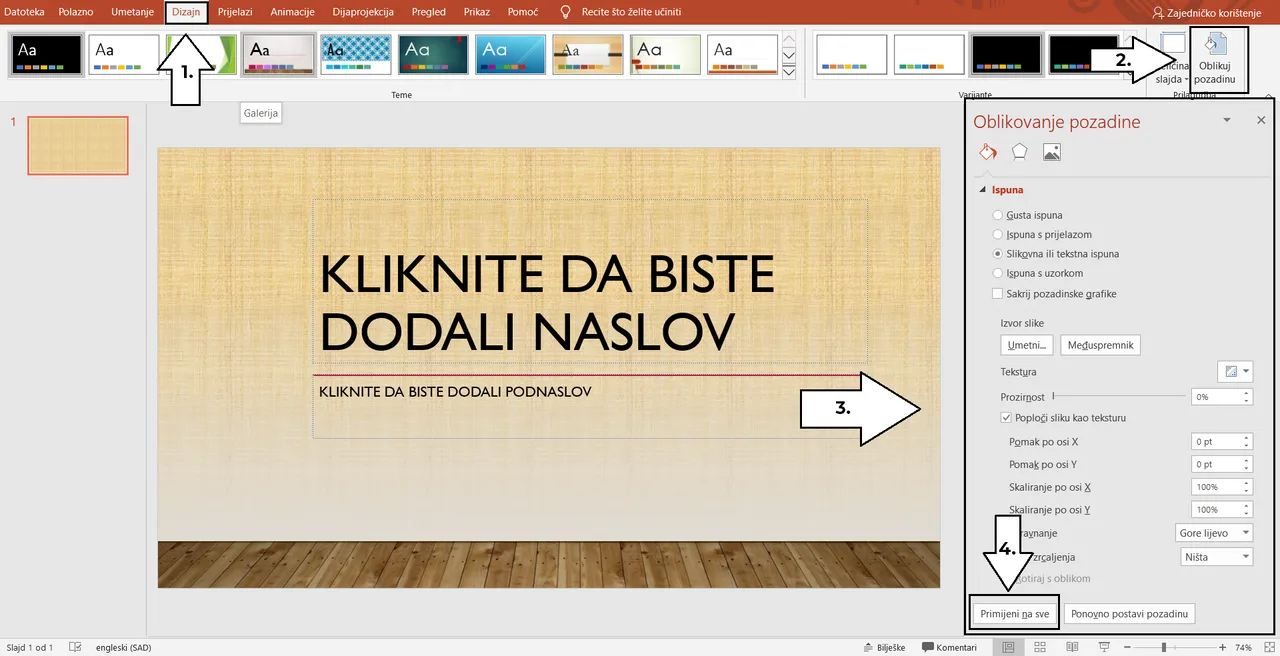This screenshot has height=656, width=1280.
Task: Open the Picture tab in background pane
Action: [x=1051, y=152]
